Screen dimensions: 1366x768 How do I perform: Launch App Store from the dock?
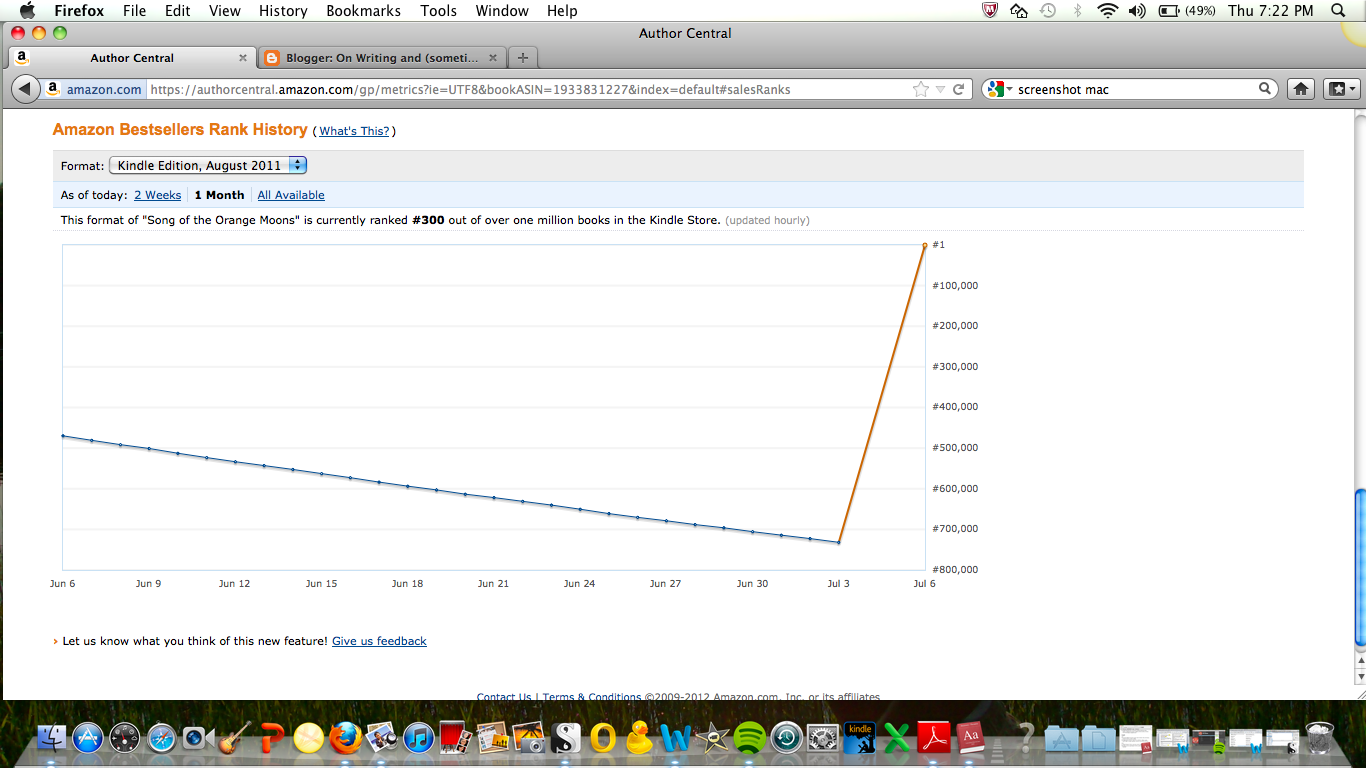(x=88, y=738)
